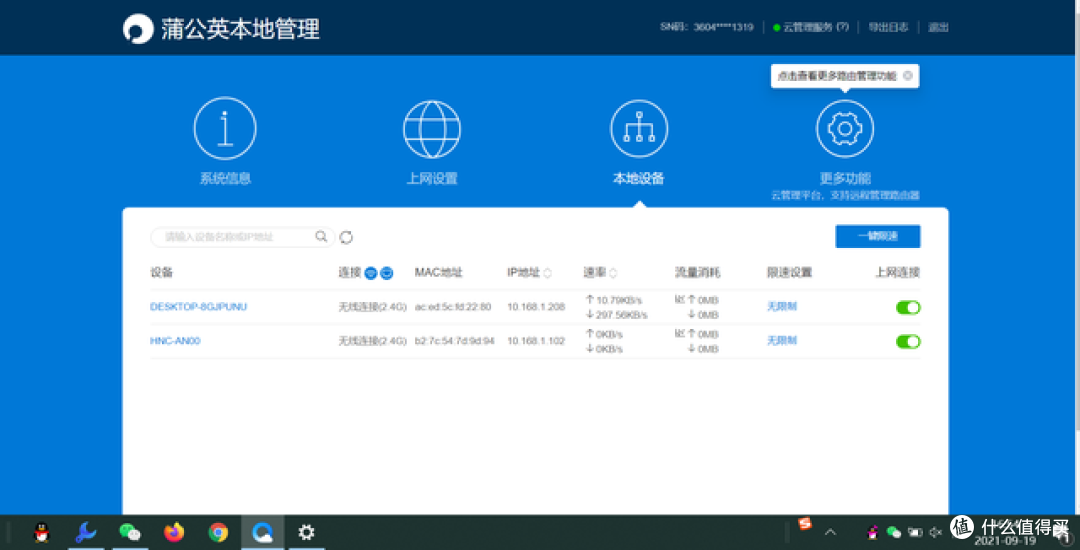
Task: Open QQ penguin in the taskbar
Action: pyautogui.click(x=42, y=532)
